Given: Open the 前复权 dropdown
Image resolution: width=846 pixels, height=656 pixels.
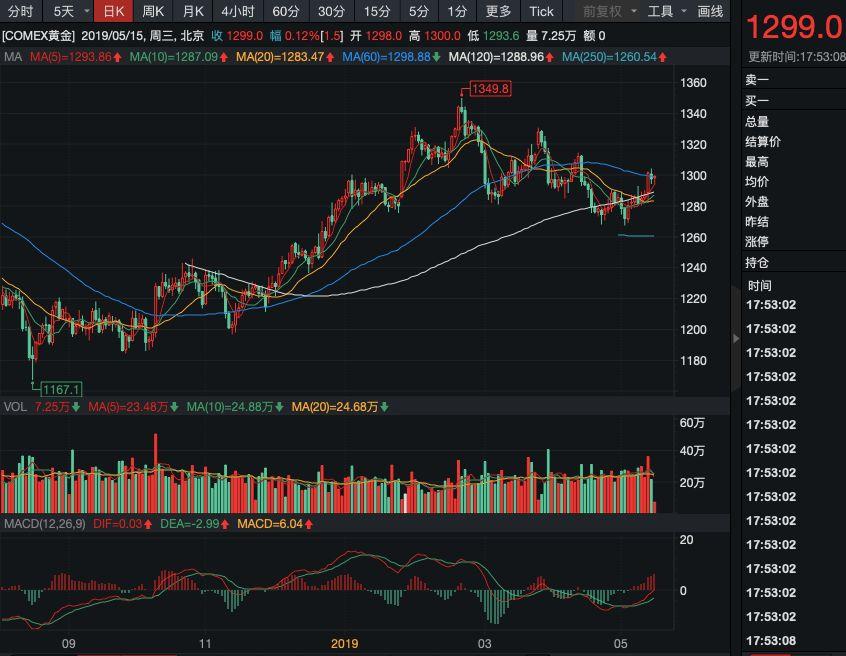Looking at the screenshot, I should coord(610,11).
